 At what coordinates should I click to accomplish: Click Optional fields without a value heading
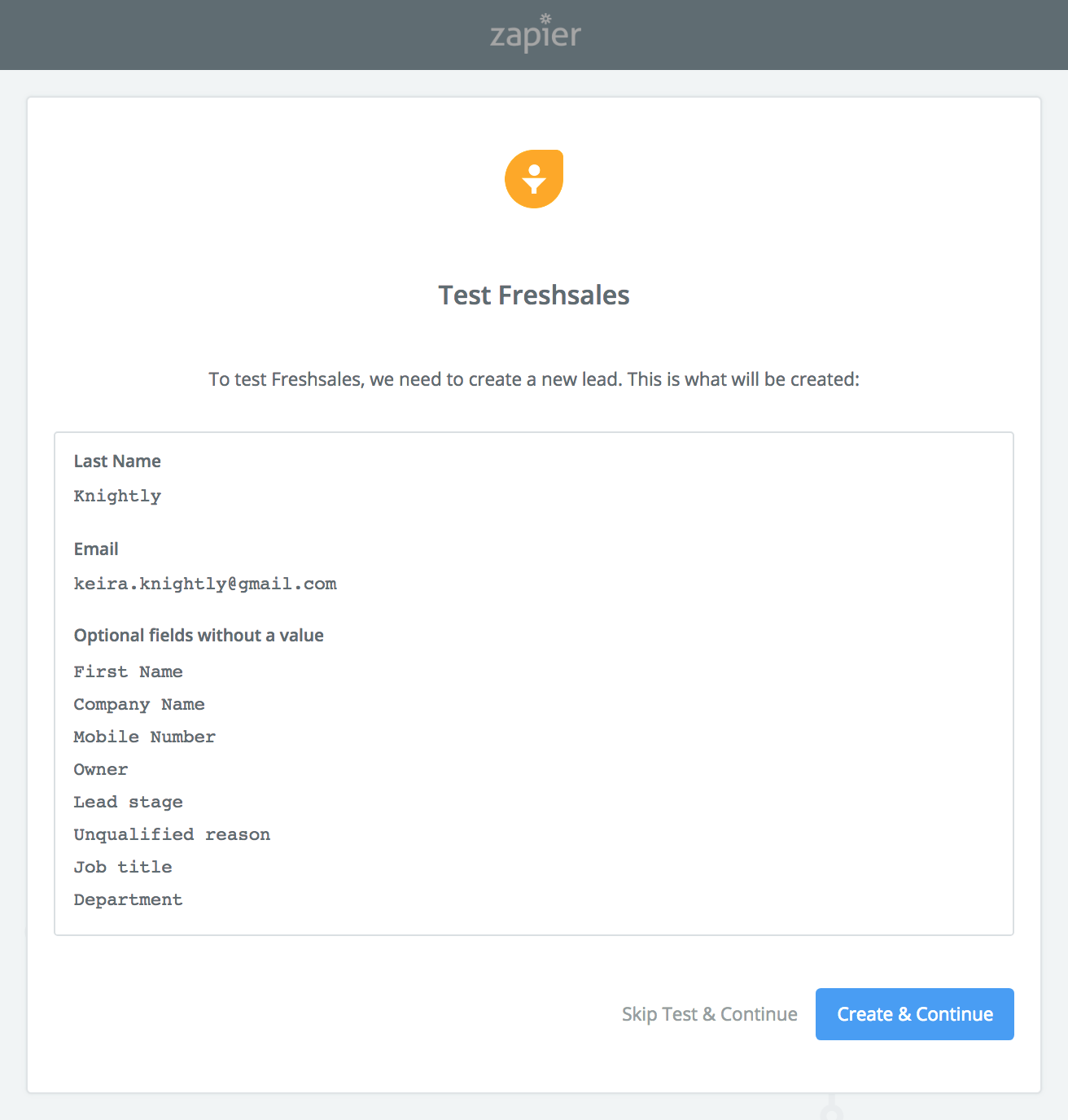click(199, 636)
